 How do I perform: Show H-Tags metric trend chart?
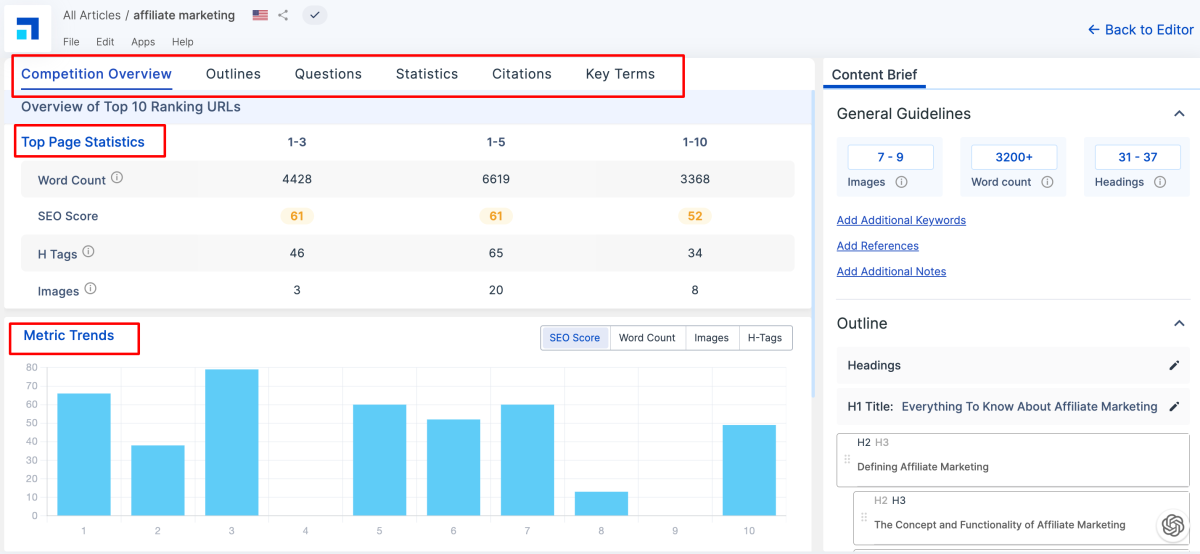coord(765,338)
